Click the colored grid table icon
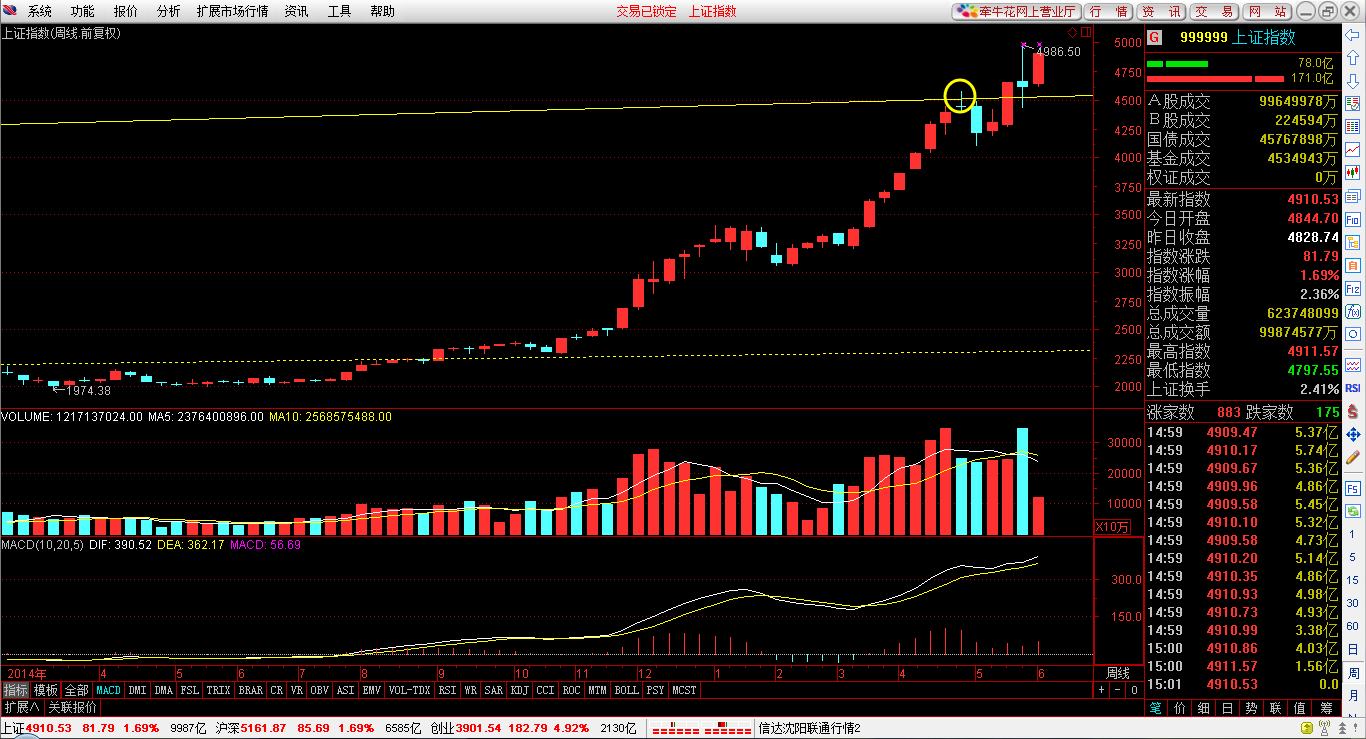The width and height of the screenshot is (1366, 739). click(x=1353, y=125)
